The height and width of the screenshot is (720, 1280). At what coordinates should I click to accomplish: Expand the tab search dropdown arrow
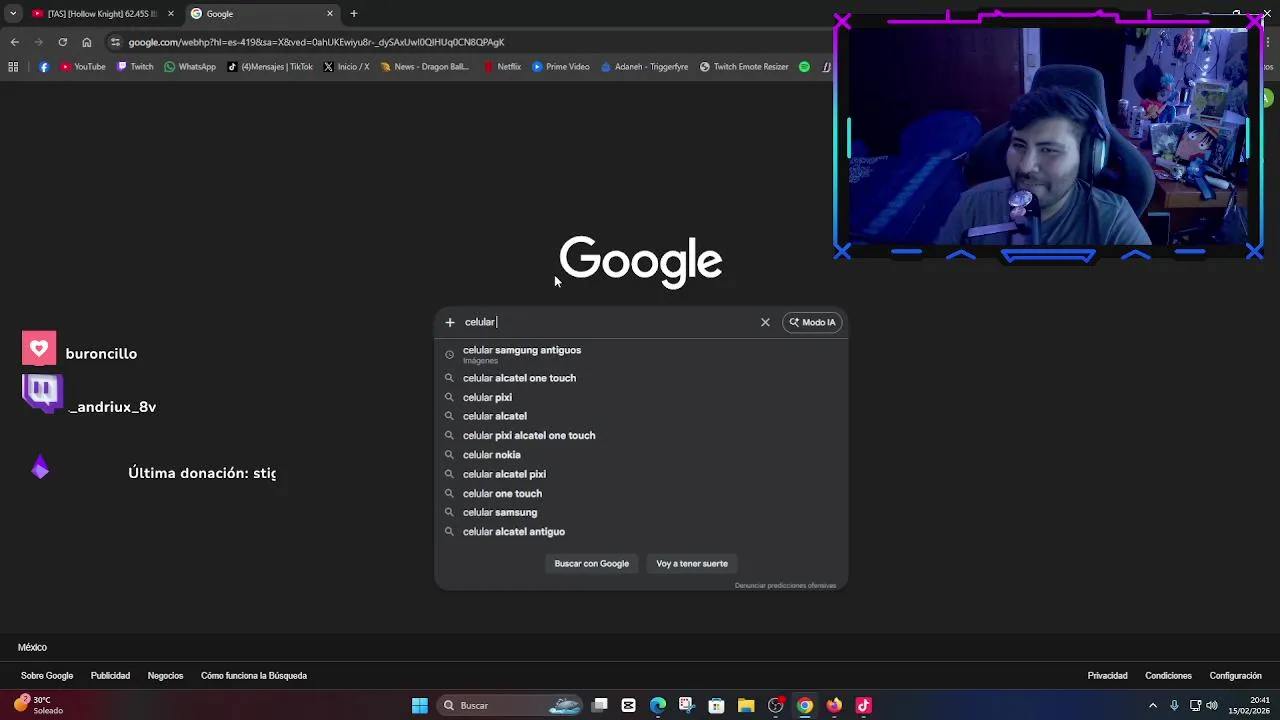[12, 14]
